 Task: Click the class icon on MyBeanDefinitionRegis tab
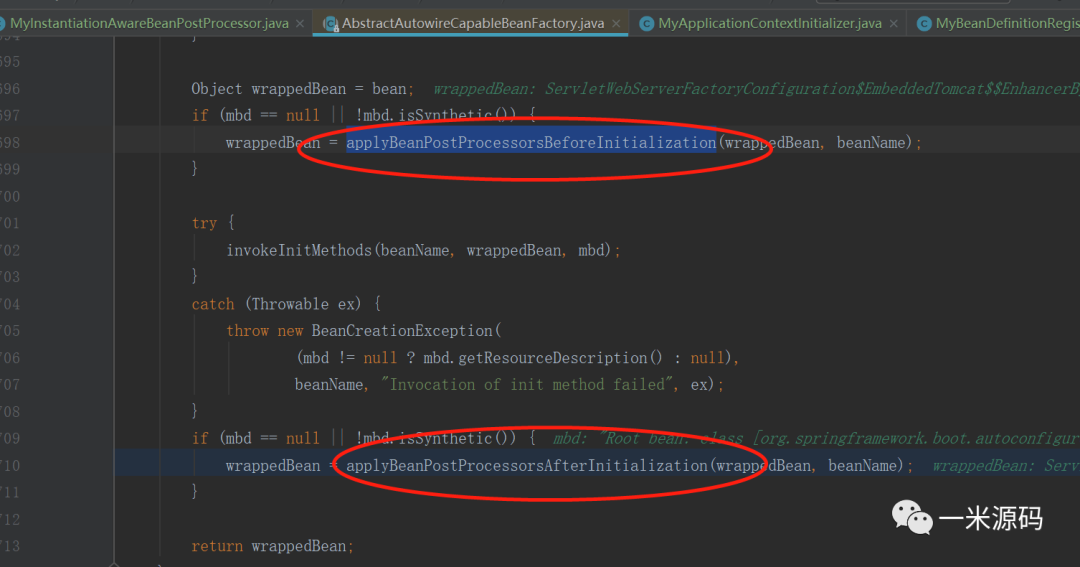point(924,23)
